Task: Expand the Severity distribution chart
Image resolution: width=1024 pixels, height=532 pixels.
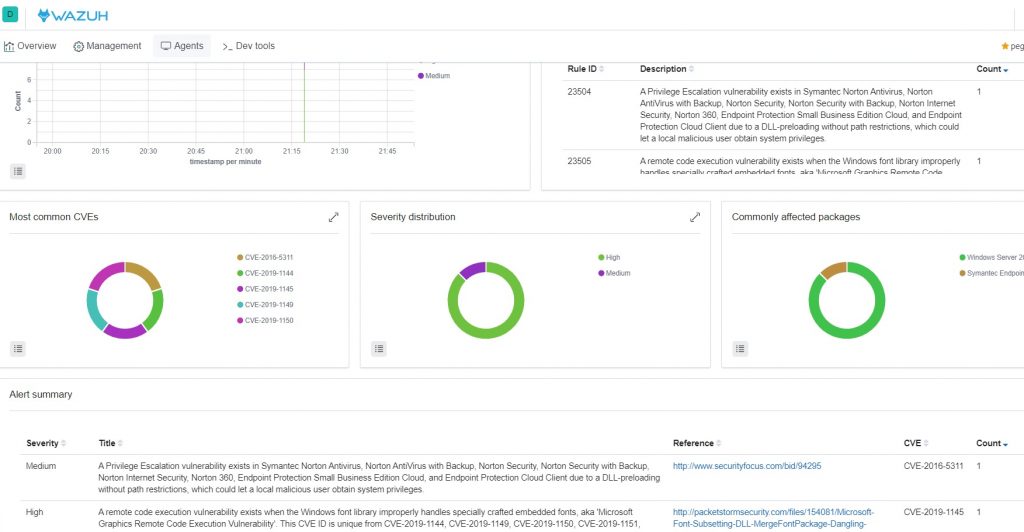Action: pyautogui.click(x=695, y=217)
